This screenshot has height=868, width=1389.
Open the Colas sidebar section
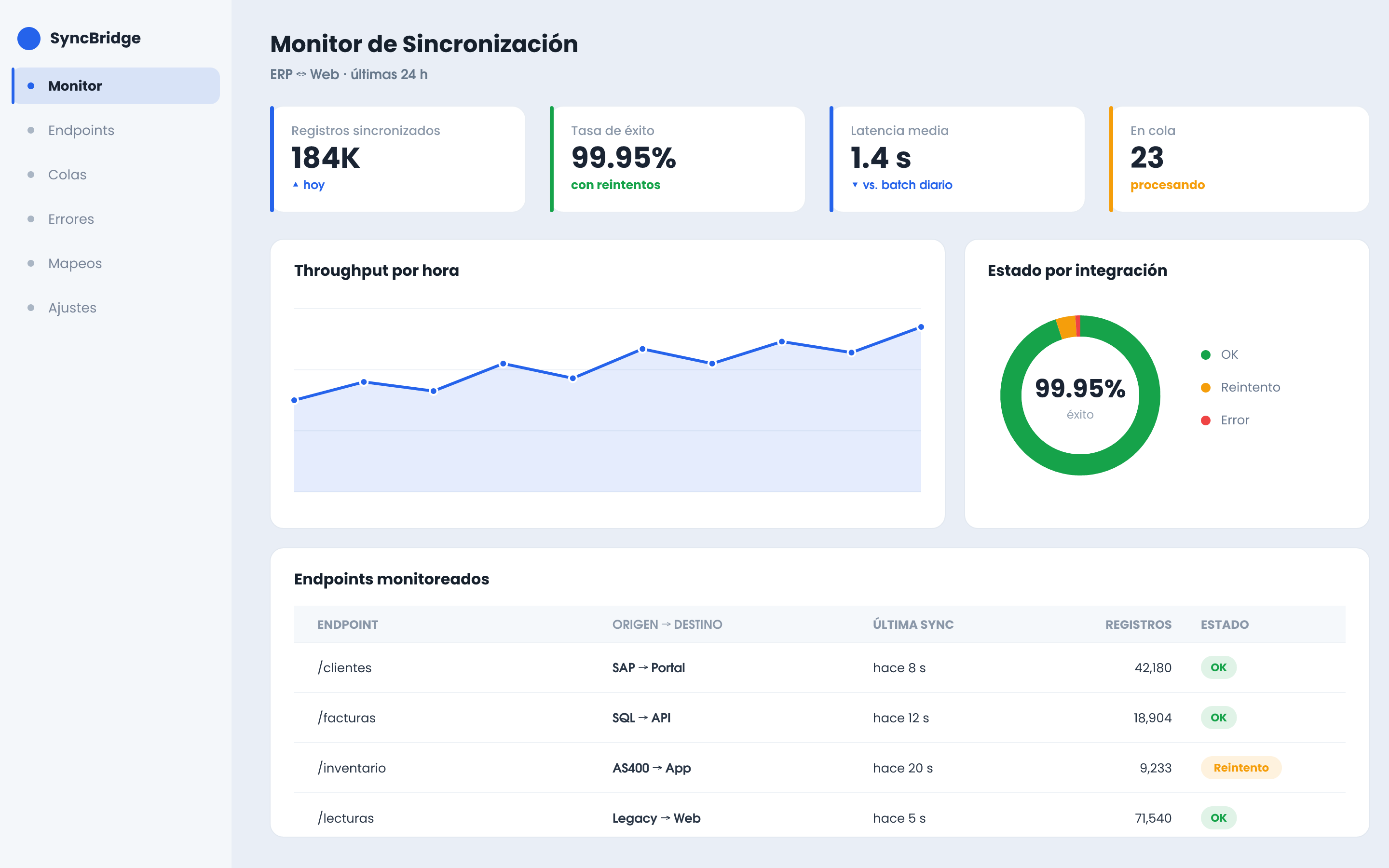(x=116, y=175)
